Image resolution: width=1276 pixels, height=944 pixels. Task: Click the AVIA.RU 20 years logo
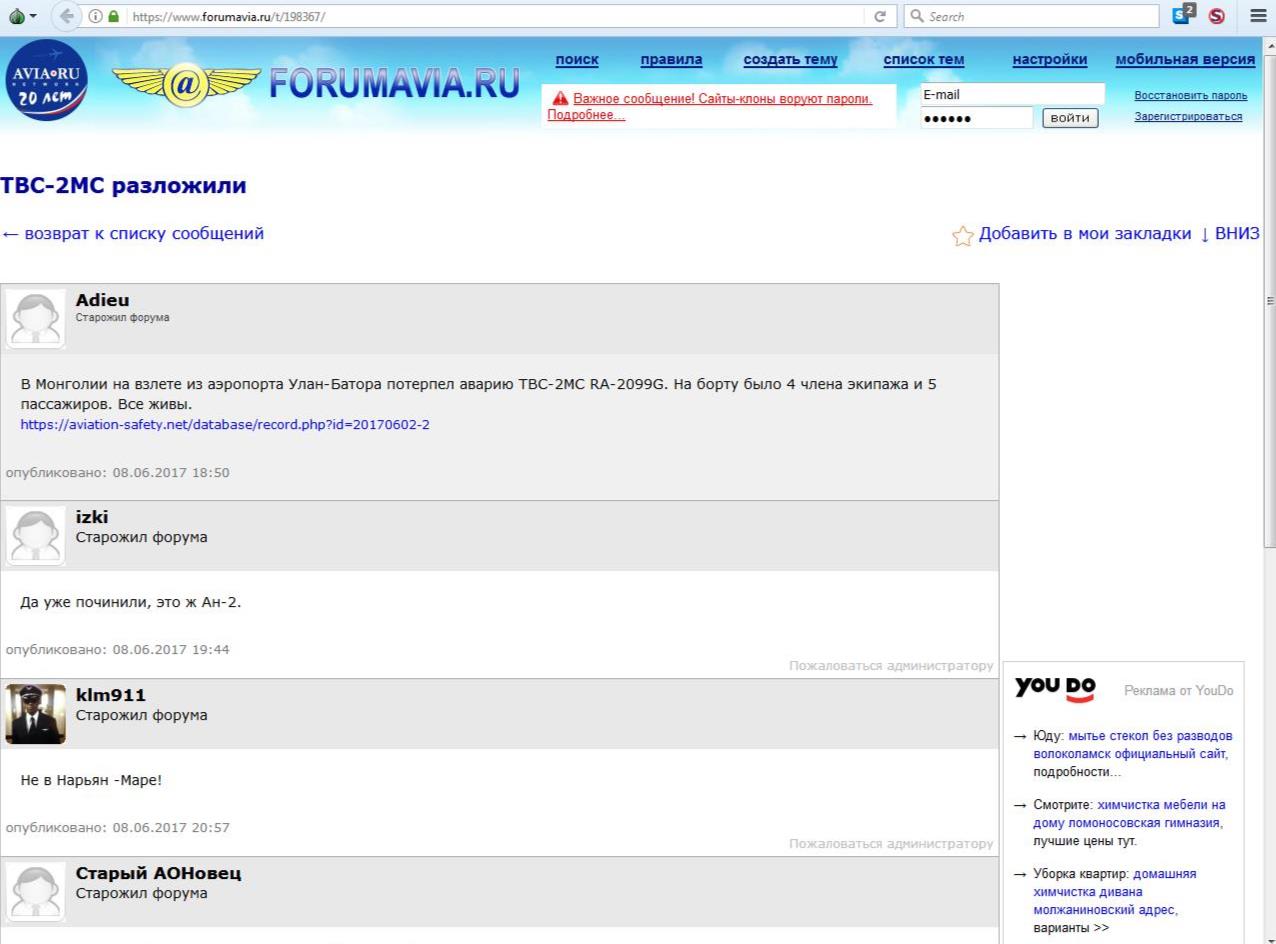click(x=46, y=79)
